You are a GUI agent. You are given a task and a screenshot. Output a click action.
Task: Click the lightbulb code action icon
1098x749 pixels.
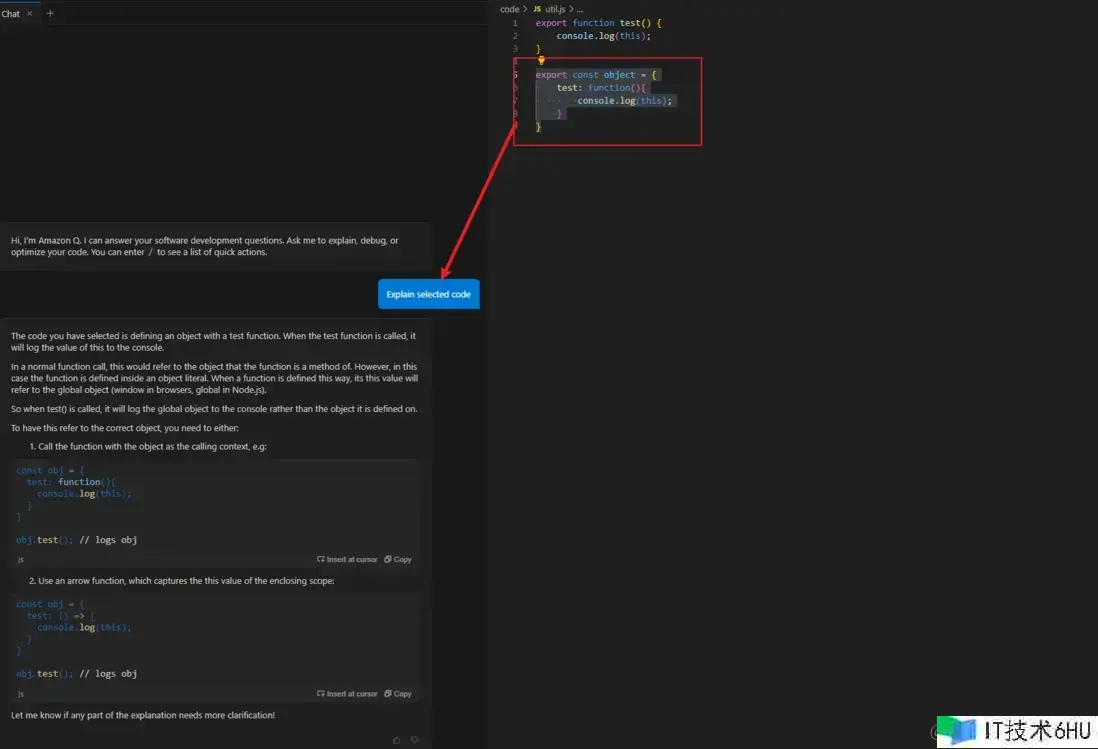541,60
